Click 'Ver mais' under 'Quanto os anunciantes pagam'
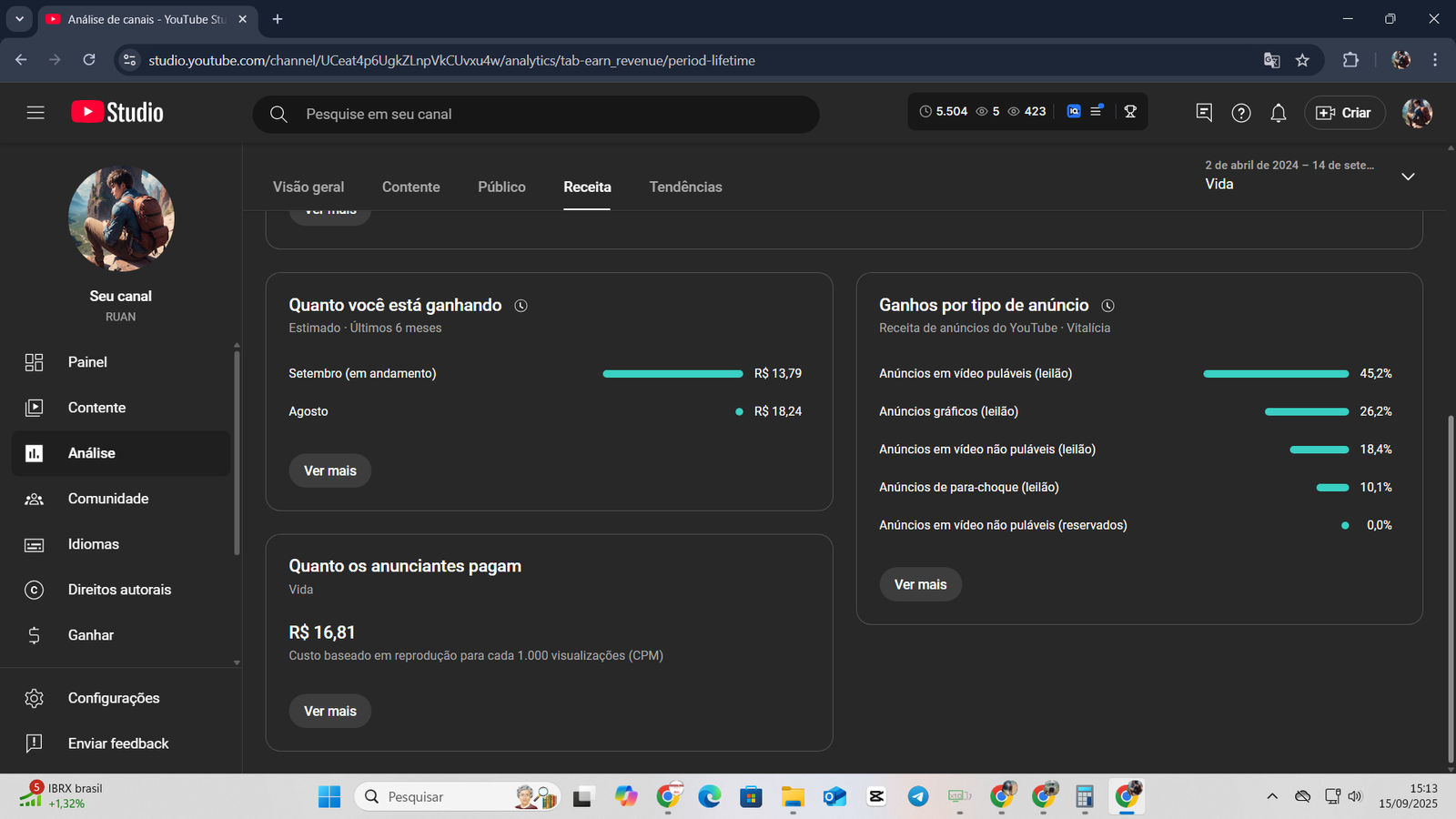Screen dimensions: 1456x819 [x=330, y=711]
